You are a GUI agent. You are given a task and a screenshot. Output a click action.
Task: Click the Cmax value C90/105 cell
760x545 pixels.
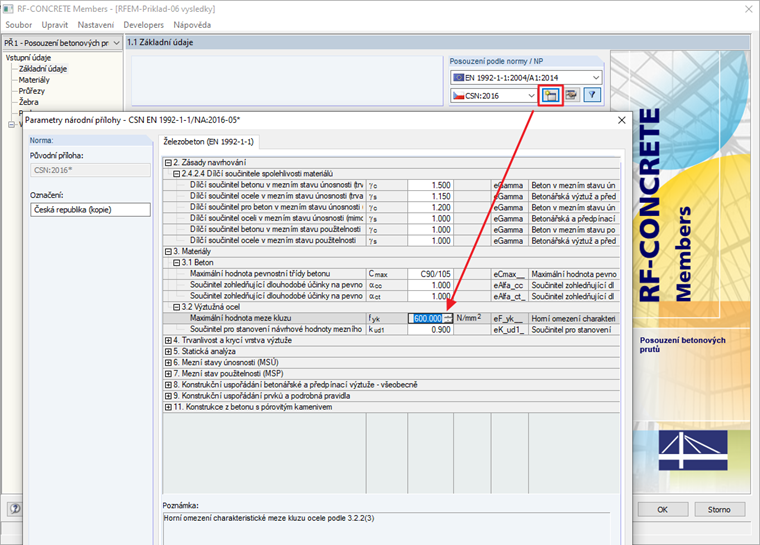pos(430,274)
